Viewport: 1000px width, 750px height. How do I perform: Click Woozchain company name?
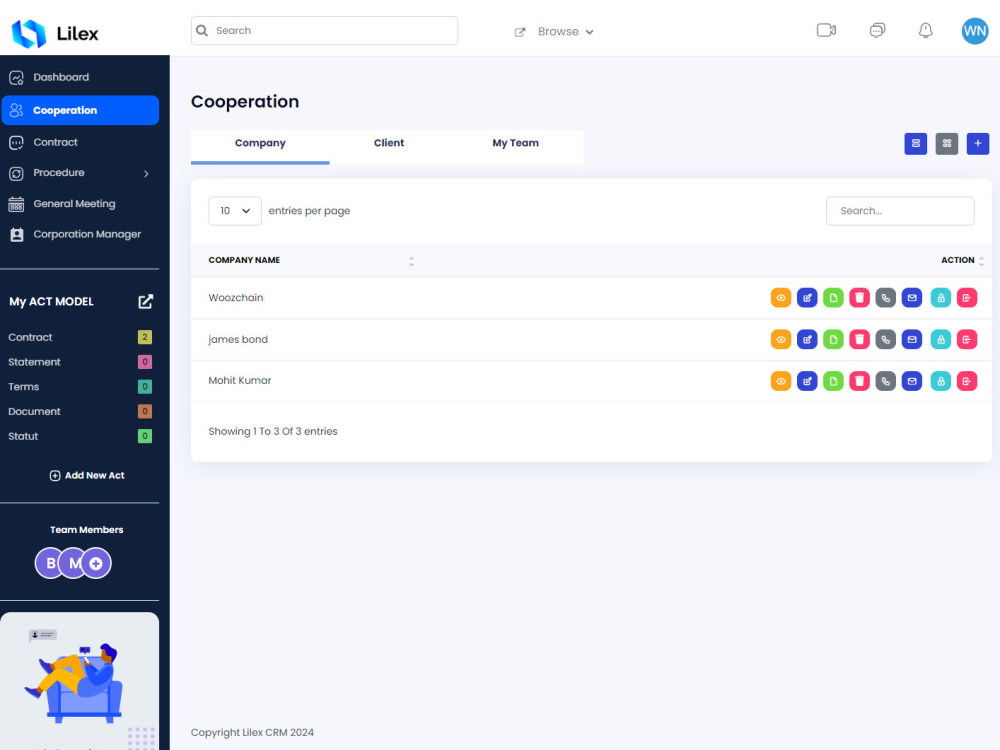pos(235,298)
